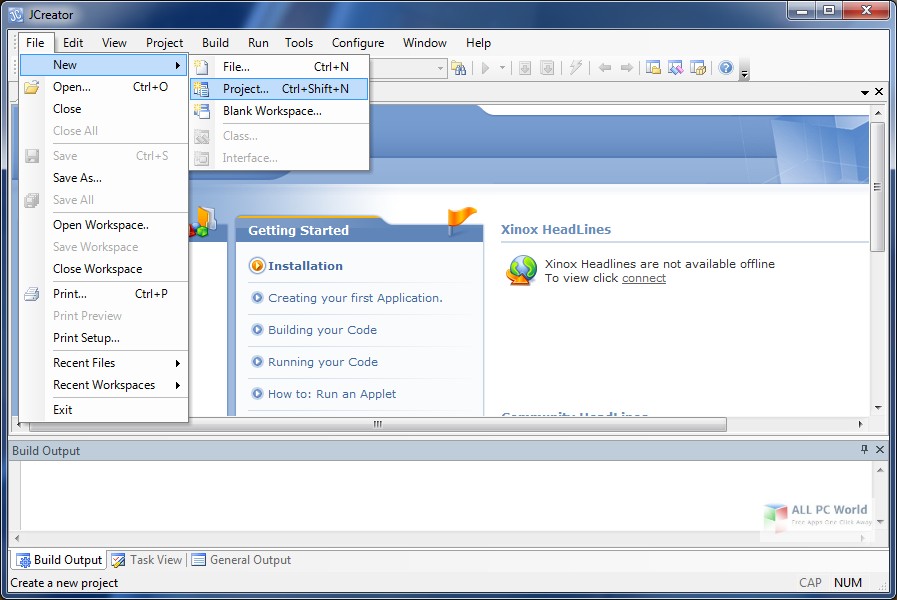Choose Project... in the New submenu
The width and height of the screenshot is (897, 600).
pyautogui.click(x=279, y=89)
